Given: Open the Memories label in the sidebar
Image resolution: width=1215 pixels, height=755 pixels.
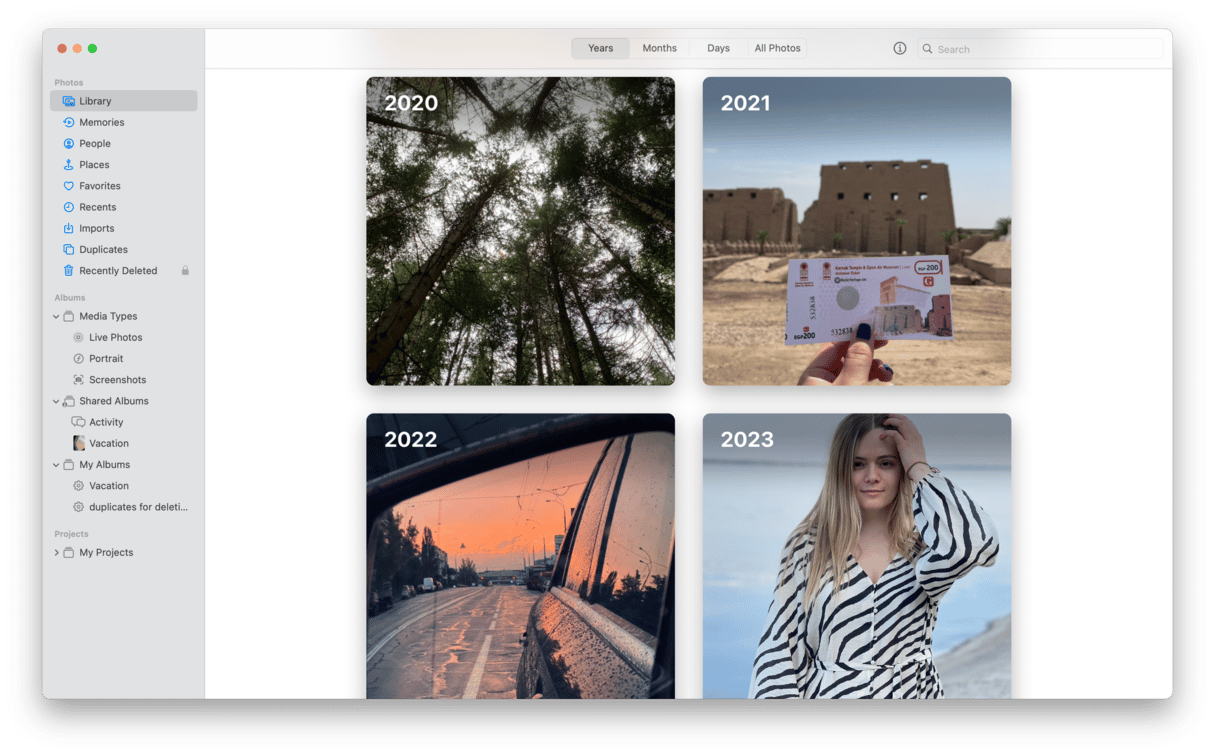Looking at the screenshot, I should click(102, 122).
